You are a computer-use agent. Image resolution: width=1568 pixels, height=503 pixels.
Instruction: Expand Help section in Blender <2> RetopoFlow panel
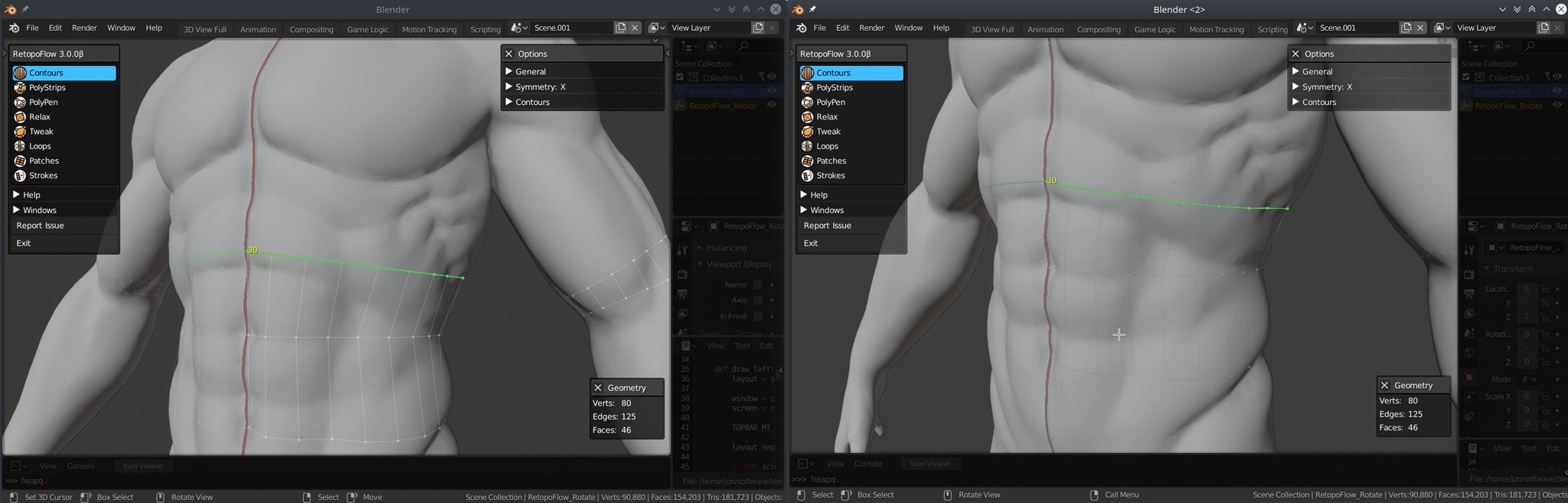point(851,194)
